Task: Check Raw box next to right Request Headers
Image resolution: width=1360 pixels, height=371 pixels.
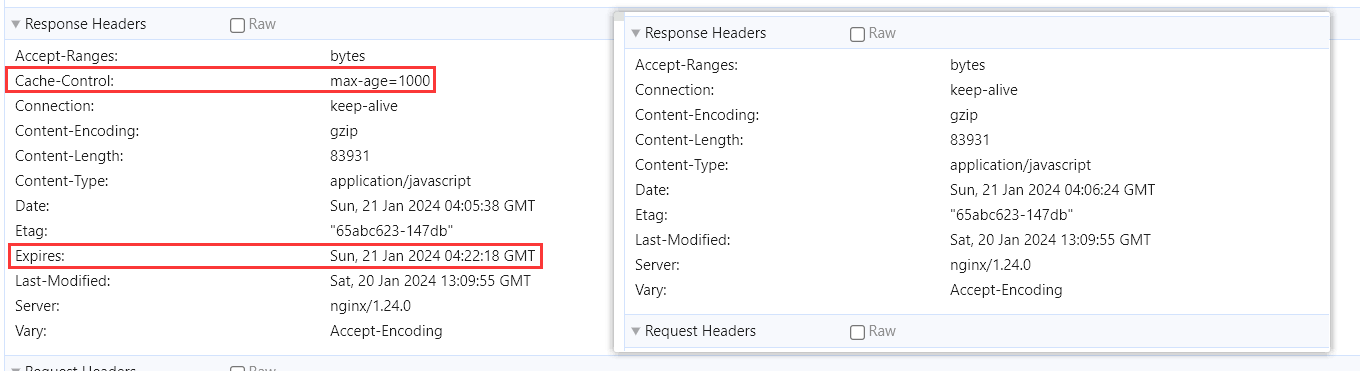Action: [857, 332]
